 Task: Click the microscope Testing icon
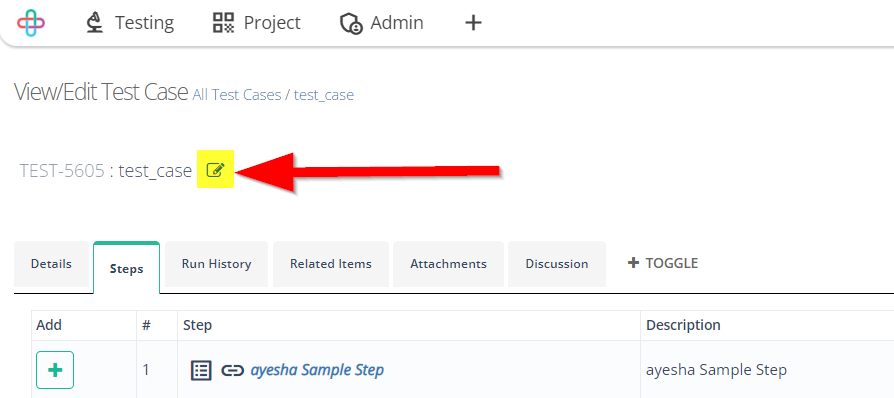pos(95,23)
